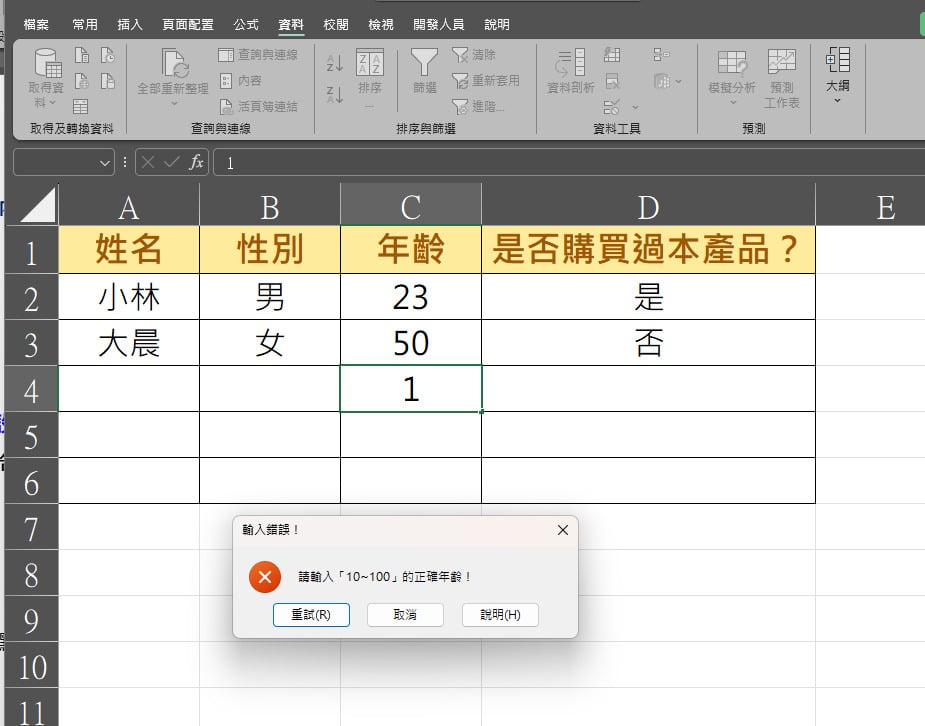Select the age cell showing 23
The height and width of the screenshot is (726, 925).
(x=411, y=297)
